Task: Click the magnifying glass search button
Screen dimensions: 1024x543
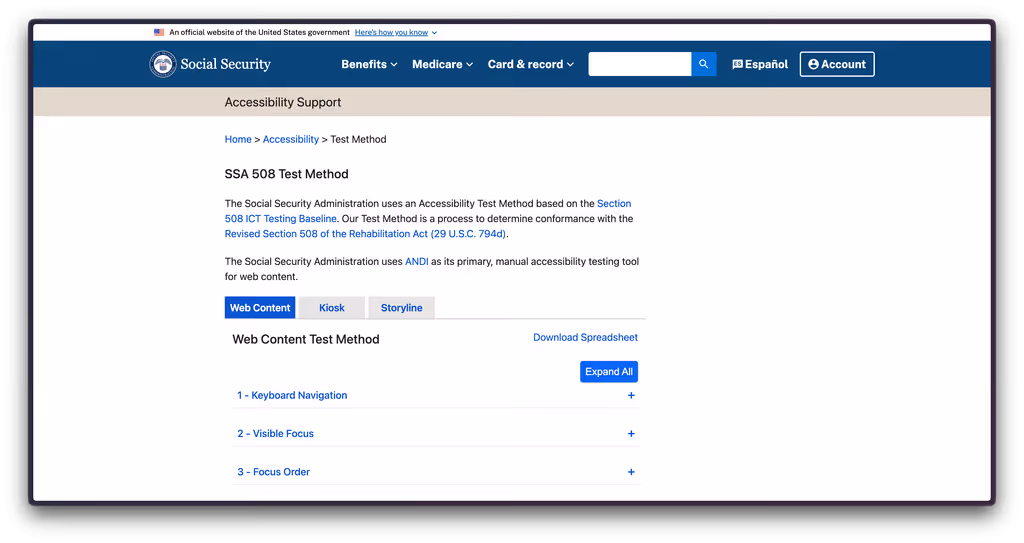Action: (704, 64)
